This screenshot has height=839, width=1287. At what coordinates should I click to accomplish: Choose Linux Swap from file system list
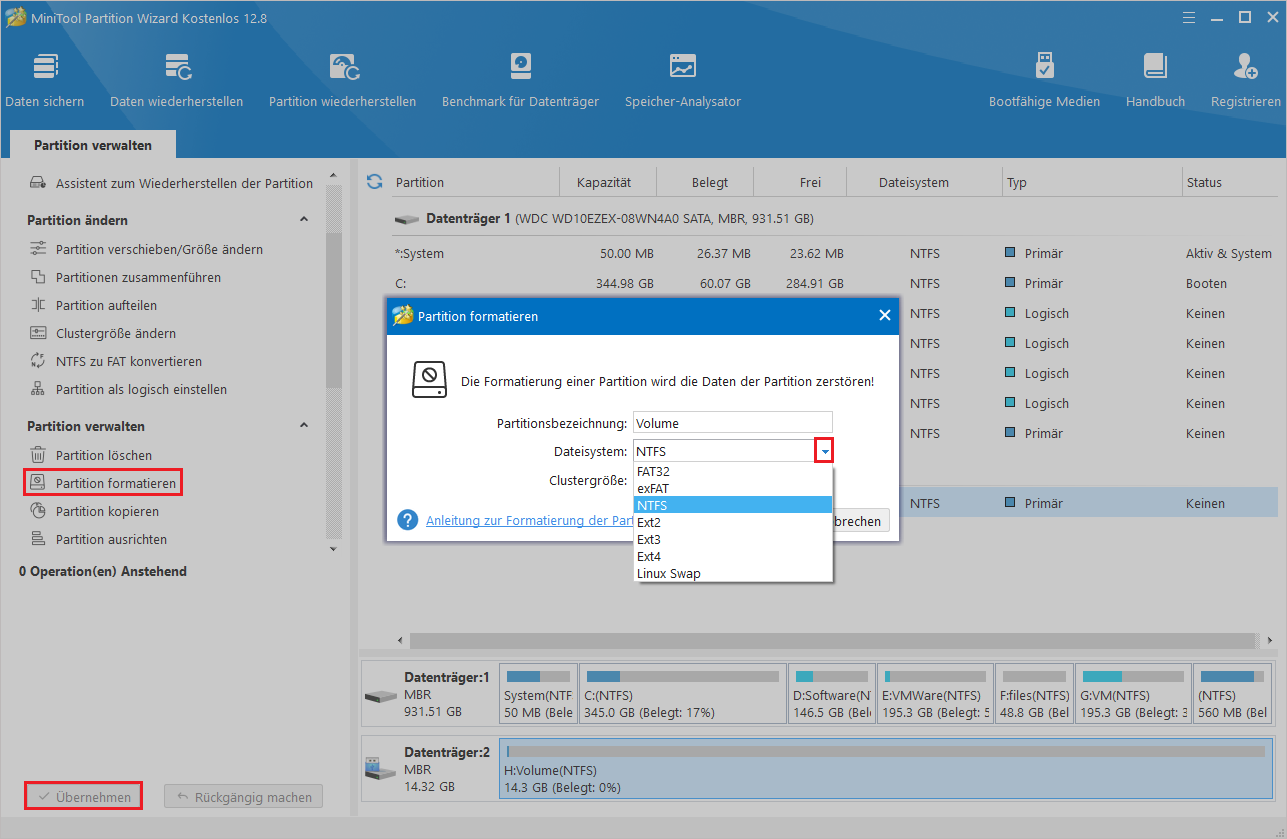[x=733, y=573]
